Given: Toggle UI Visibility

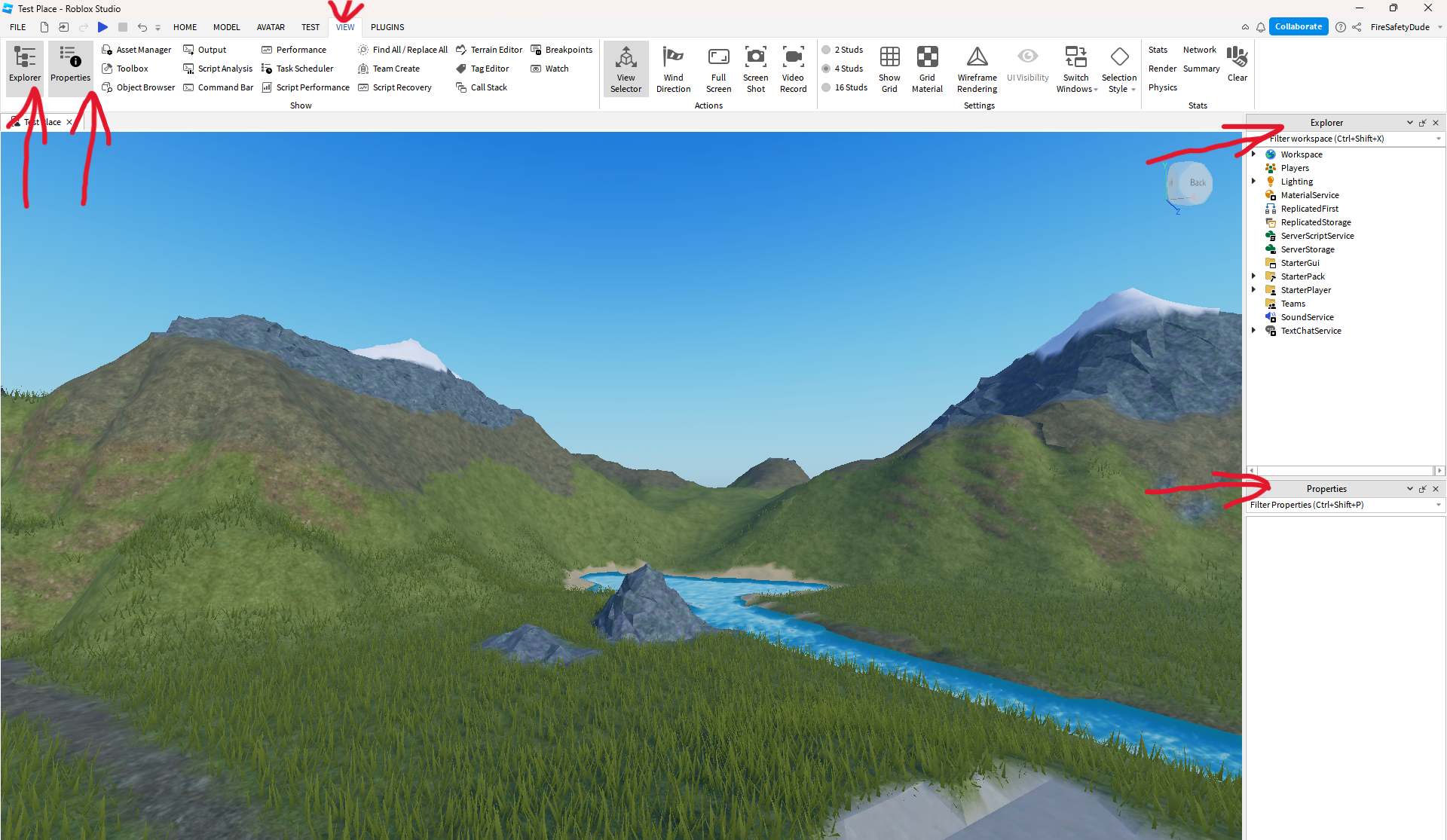Looking at the screenshot, I should click(x=1027, y=68).
